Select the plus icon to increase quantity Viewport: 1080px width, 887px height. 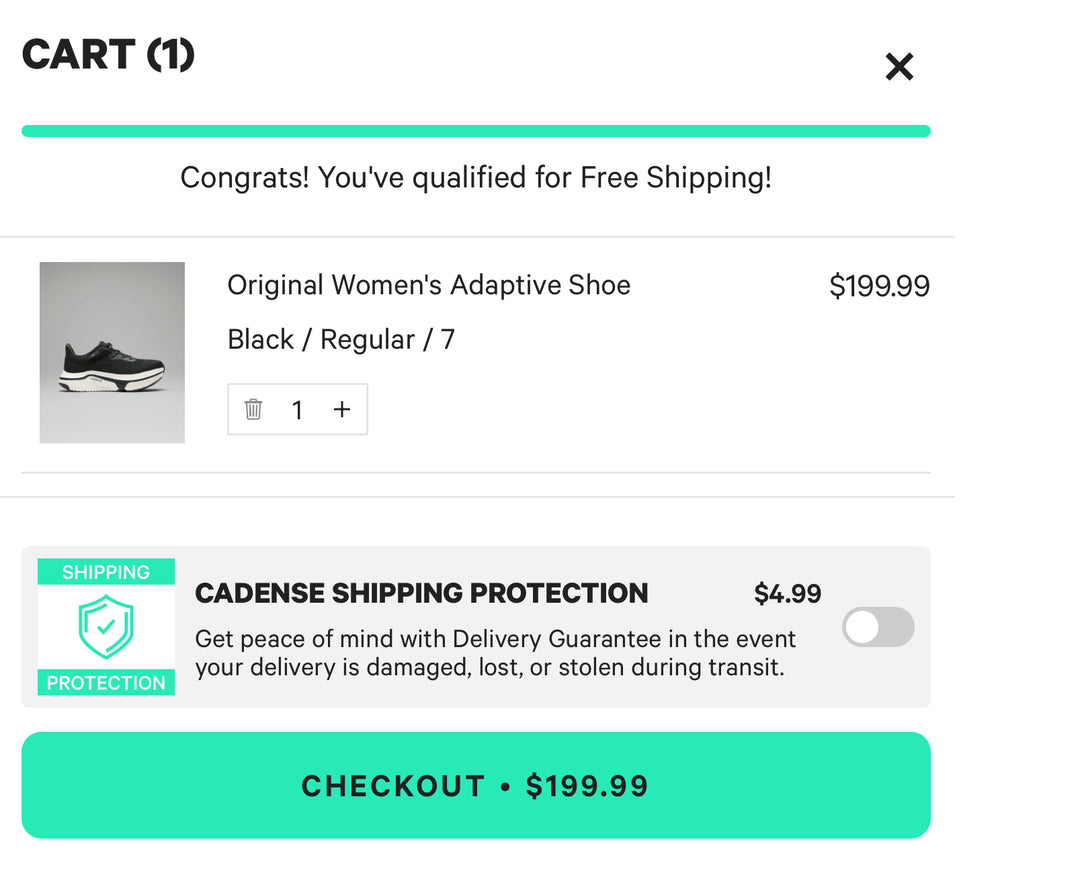342,409
